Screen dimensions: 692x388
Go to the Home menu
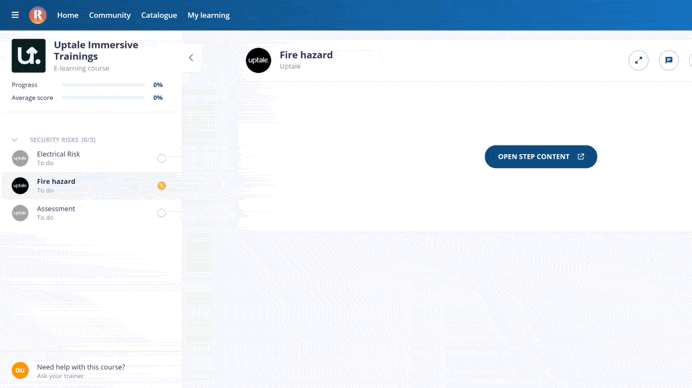68,15
